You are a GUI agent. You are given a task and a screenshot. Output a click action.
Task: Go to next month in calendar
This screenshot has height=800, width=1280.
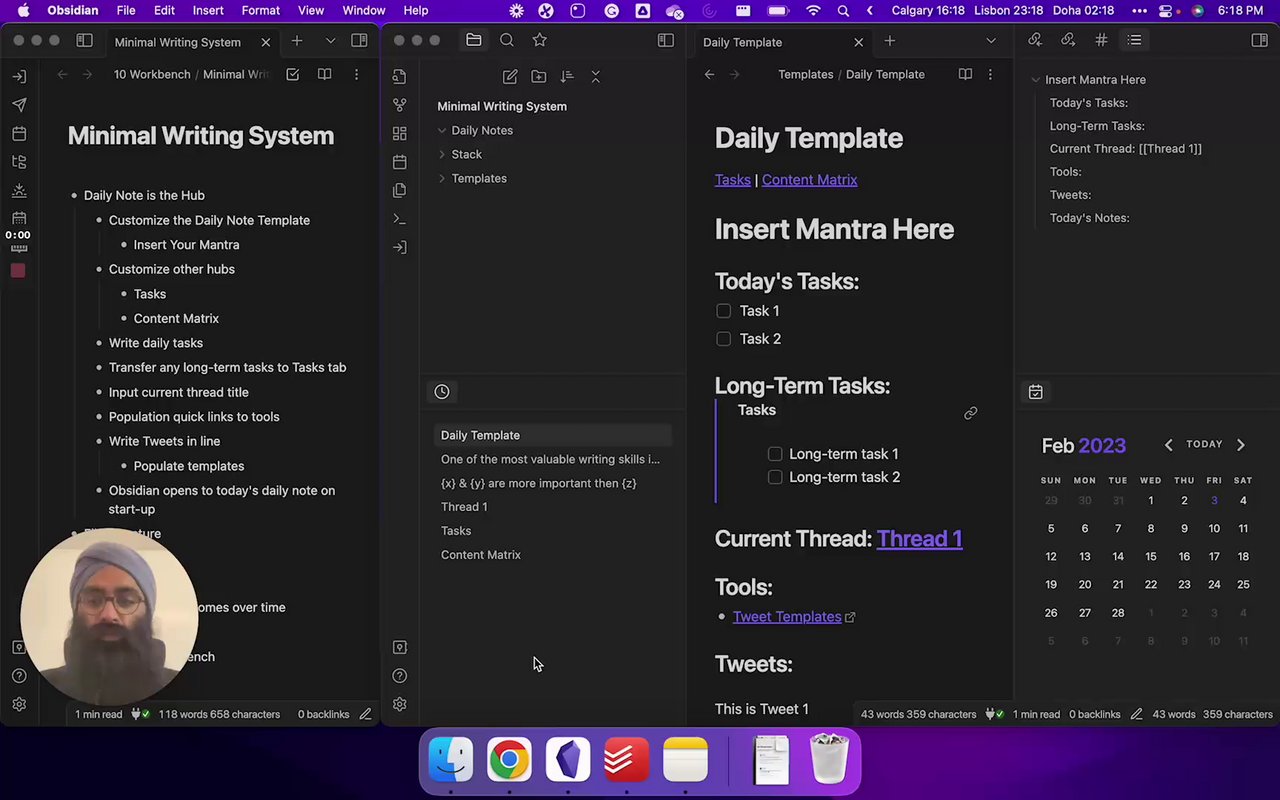[x=1241, y=445]
